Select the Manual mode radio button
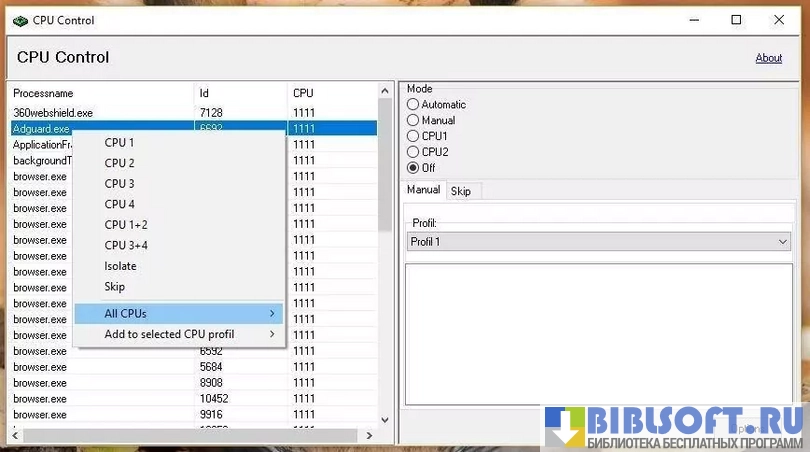810x452 pixels. point(413,121)
